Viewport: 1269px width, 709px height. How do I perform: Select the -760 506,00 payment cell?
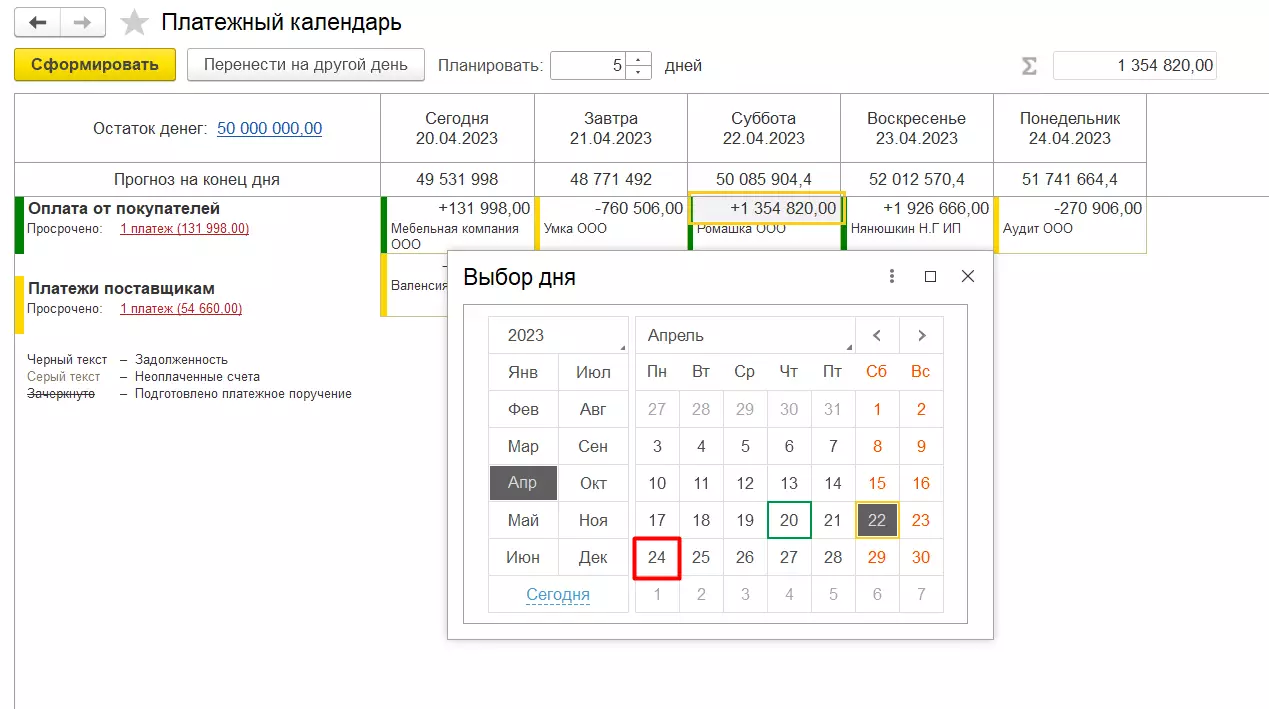coord(613,208)
